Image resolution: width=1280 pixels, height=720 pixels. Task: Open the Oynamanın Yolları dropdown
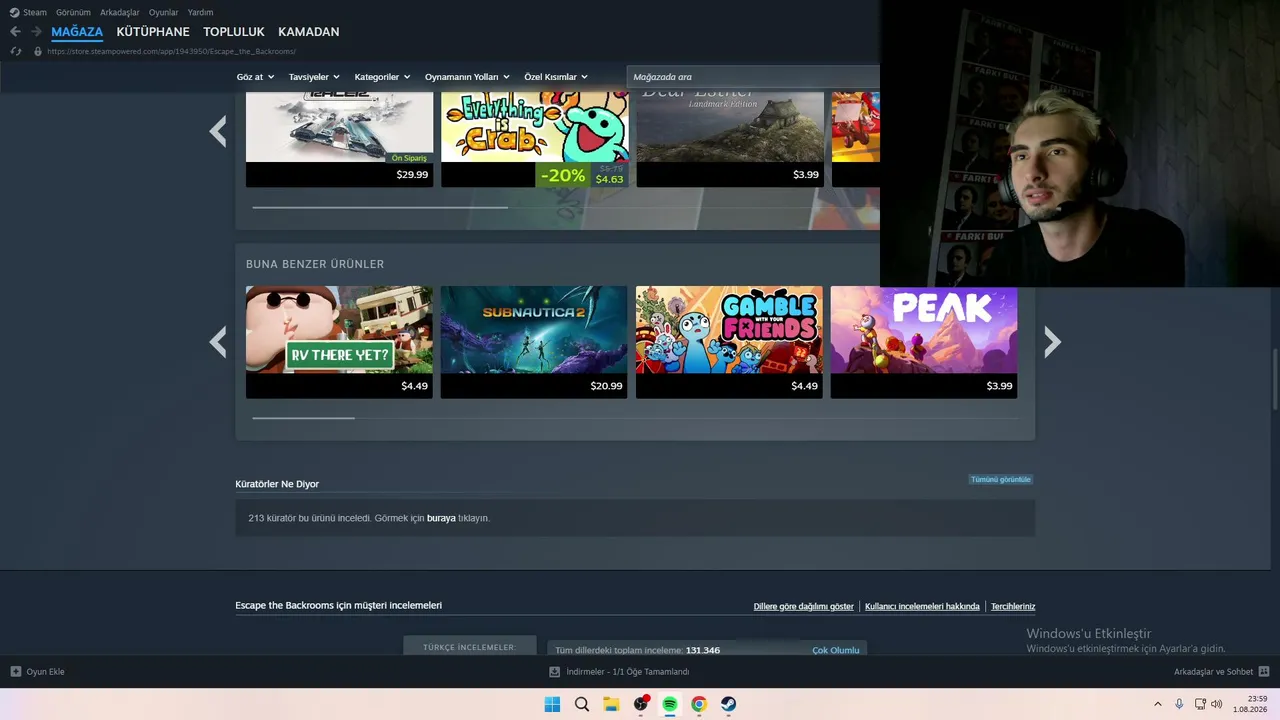click(467, 77)
